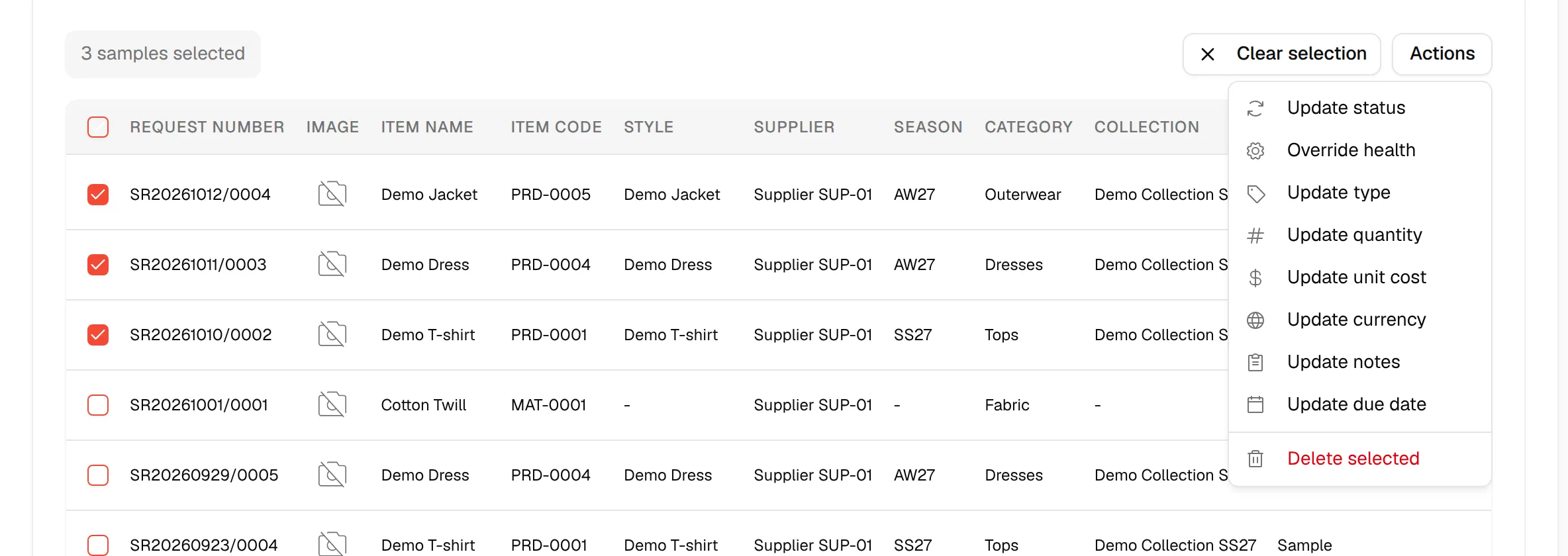The height and width of the screenshot is (556, 1568).
Task: Click the tag icon beside Update type
Action: click(1255, 193)
